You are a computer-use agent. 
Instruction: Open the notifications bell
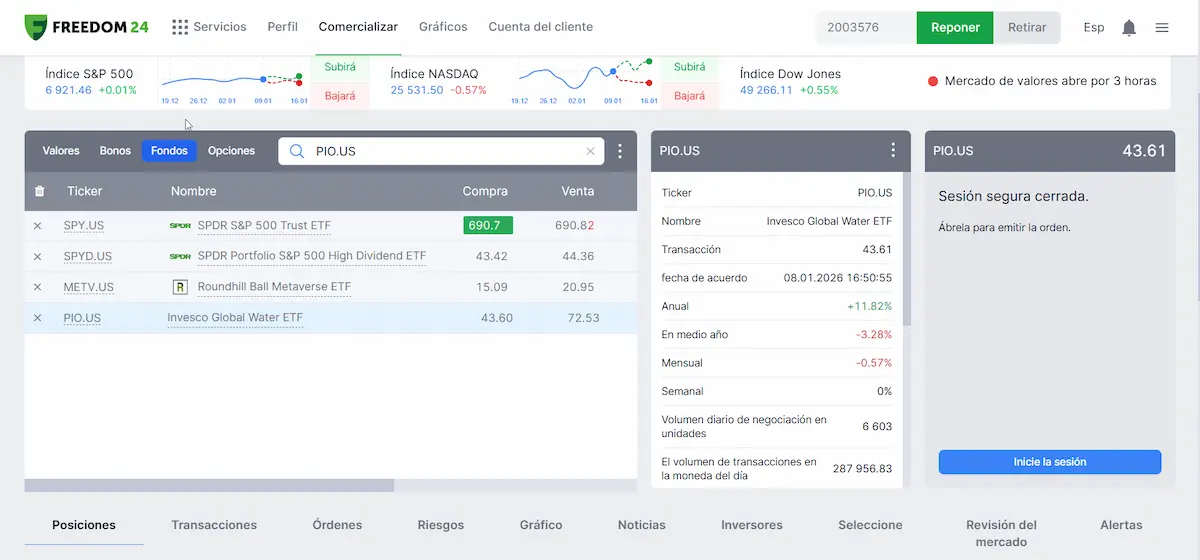point(1129,28)
